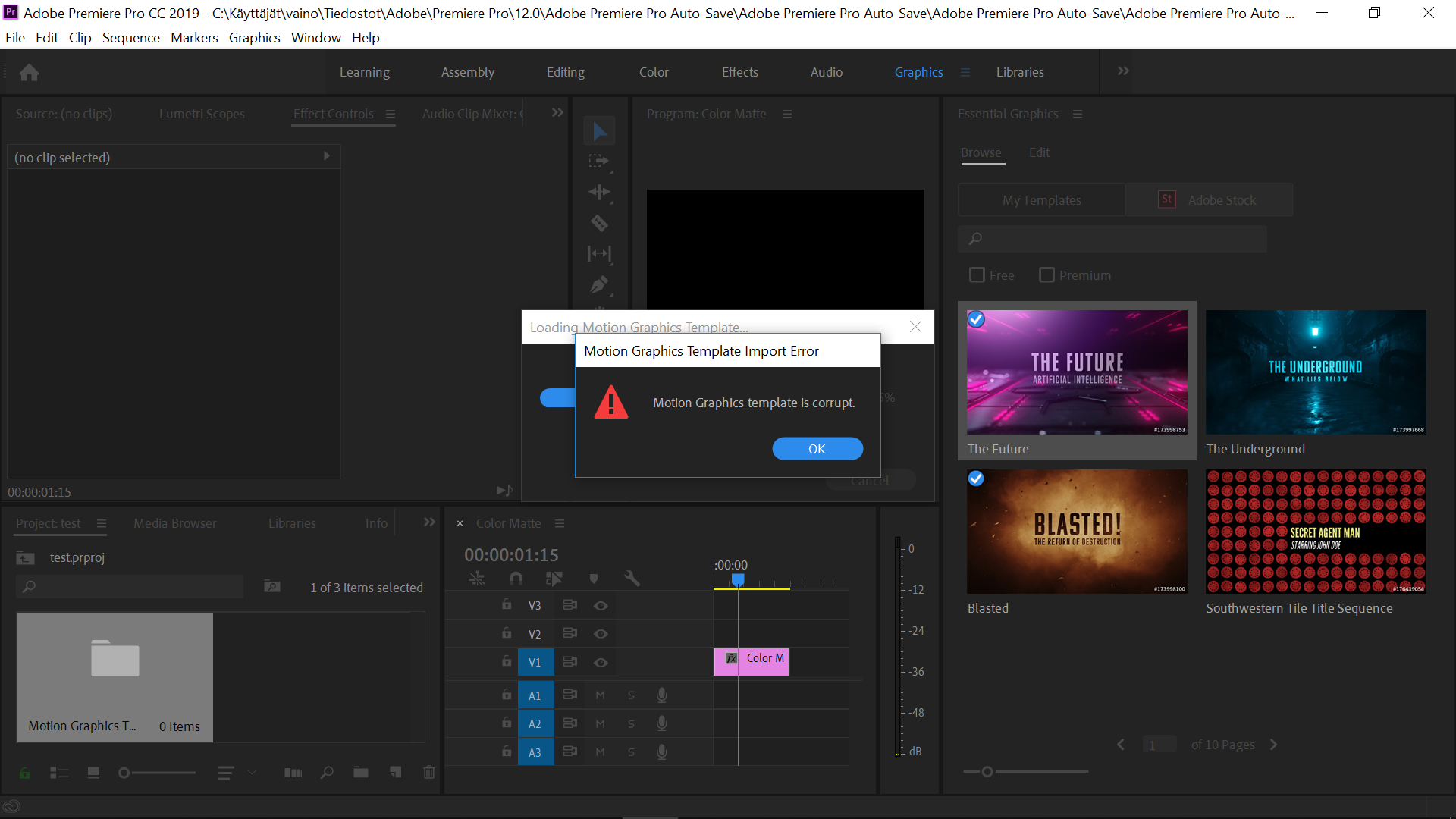Select the Selection tool arrow

pos(599,131)
